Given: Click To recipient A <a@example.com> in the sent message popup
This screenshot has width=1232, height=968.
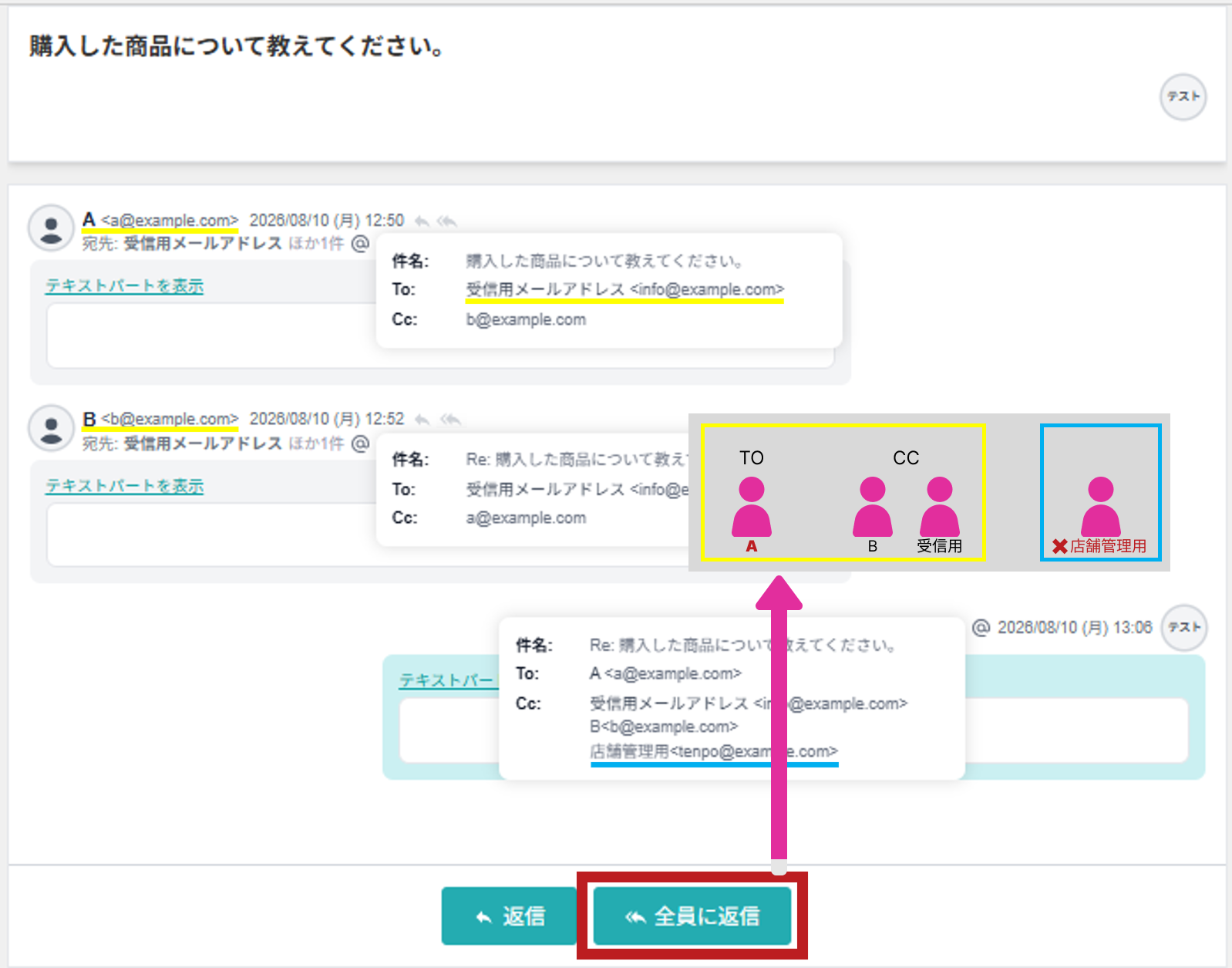Looking at the screenshot, I should click(665, 673).
